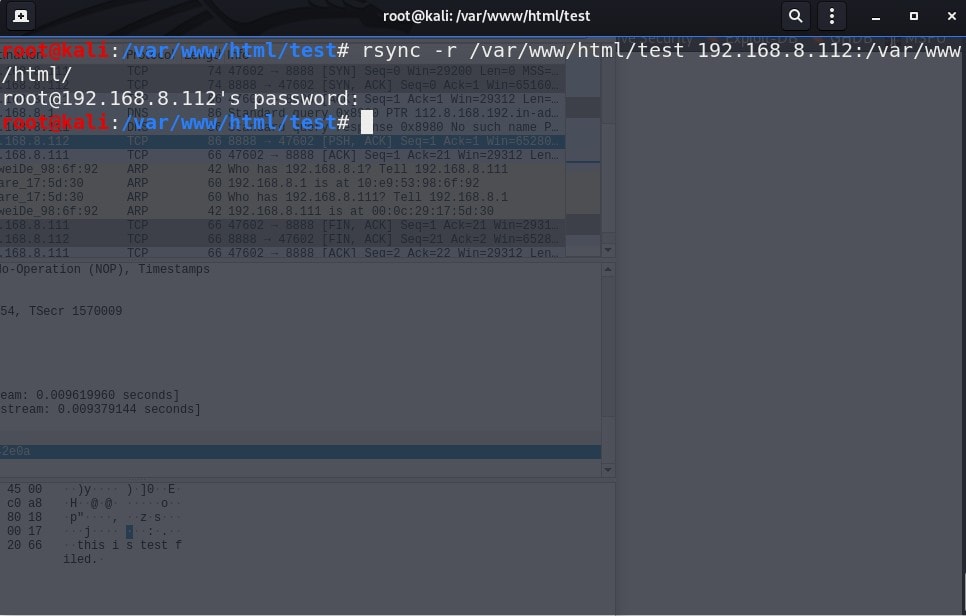Click the terminal search magnifier icon

pos(795,16)
